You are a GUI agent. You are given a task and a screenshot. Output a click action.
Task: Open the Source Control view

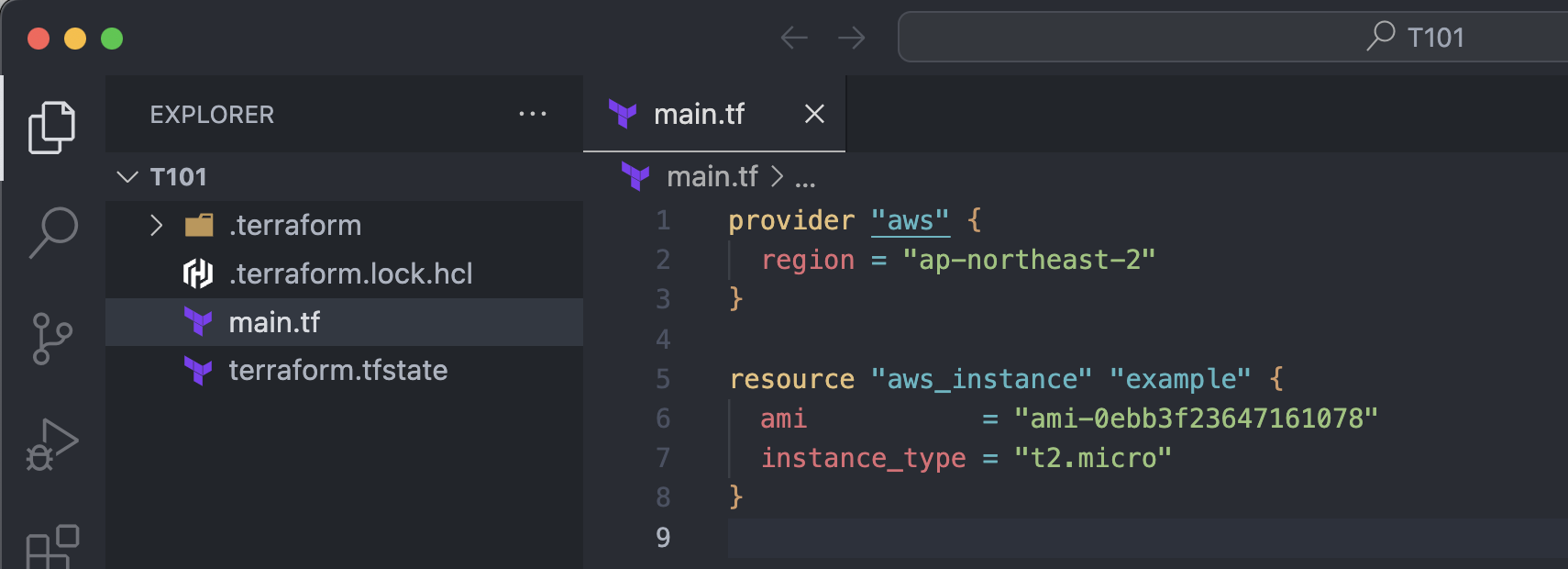[x=52, y=339]
